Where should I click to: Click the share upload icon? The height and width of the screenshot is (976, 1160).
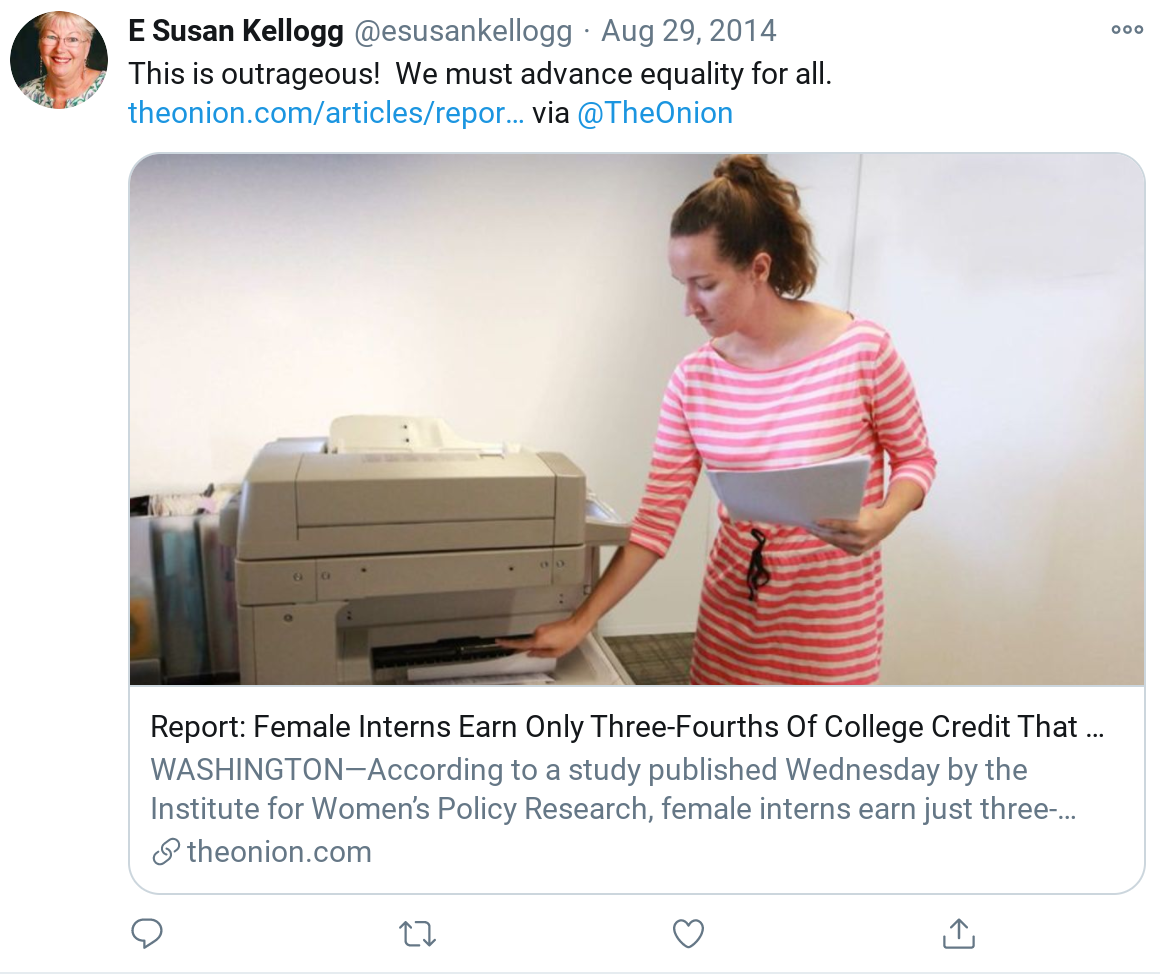point(958,934)
